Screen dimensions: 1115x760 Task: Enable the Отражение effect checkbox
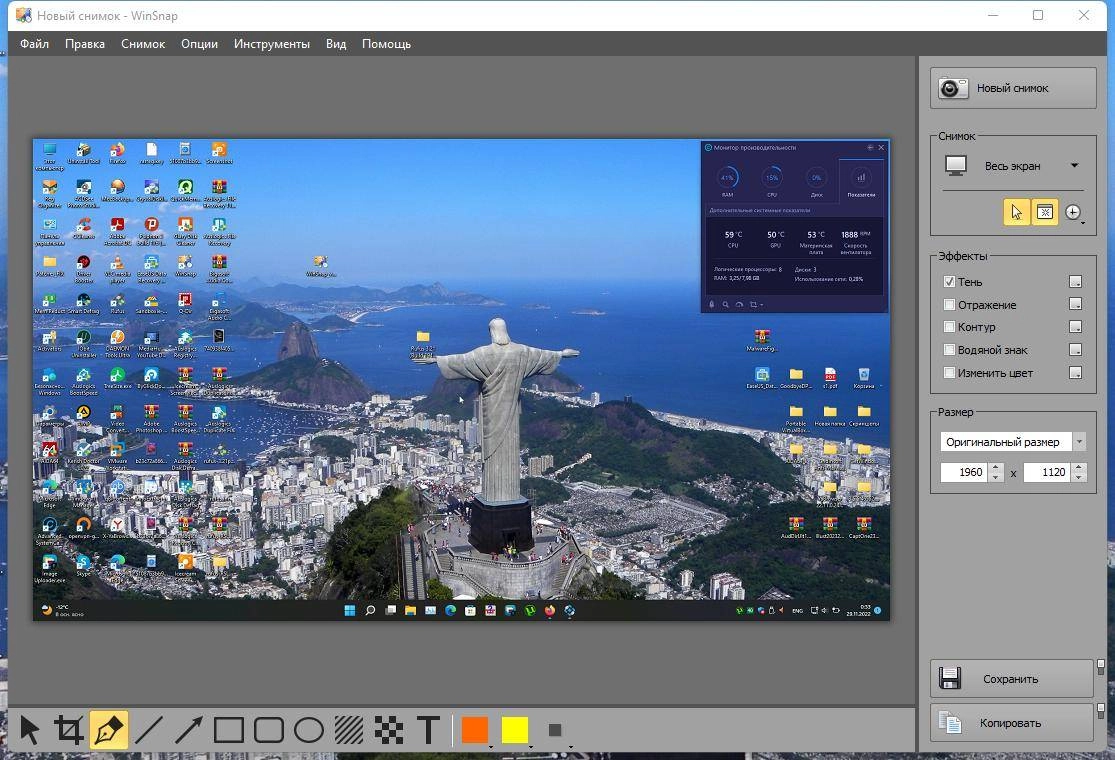click(949, 304)
